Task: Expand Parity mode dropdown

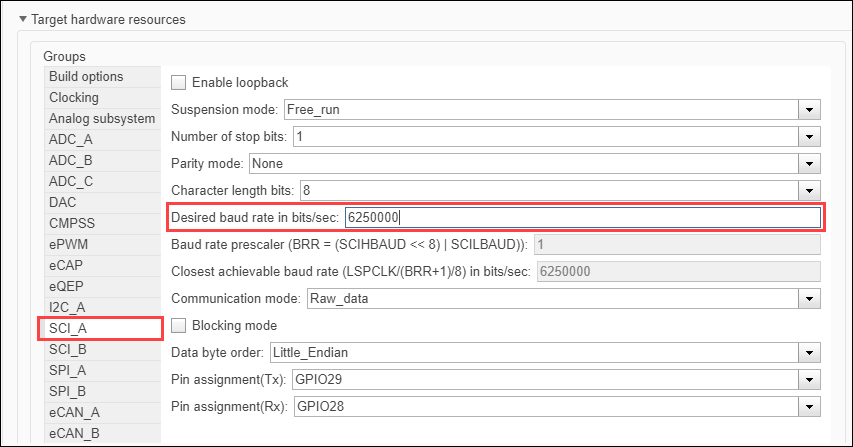Action: (811, 163)
